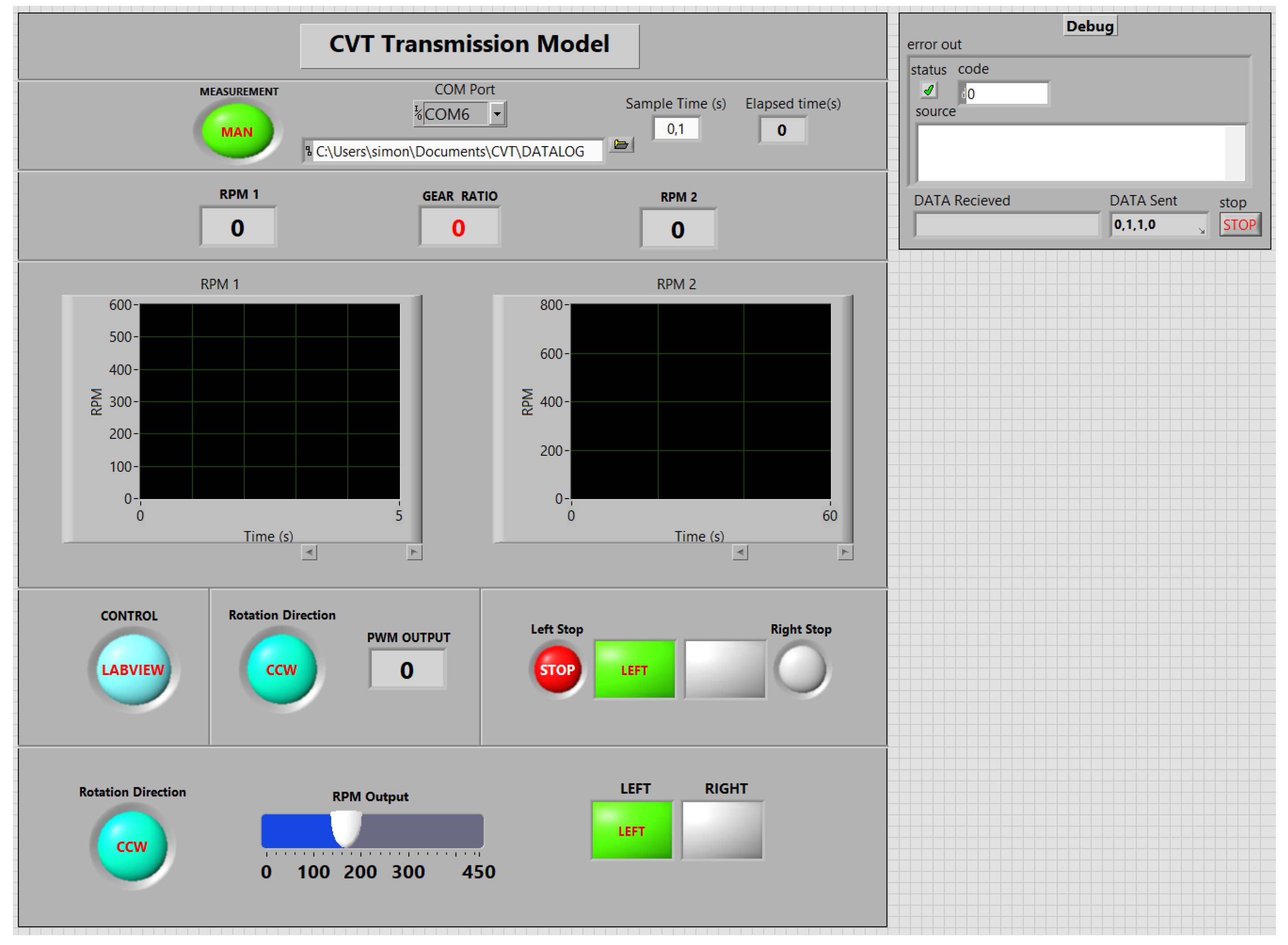Screen dimensions: 1288x945
Task: Click the file path type icon
Action: [308, 151]
